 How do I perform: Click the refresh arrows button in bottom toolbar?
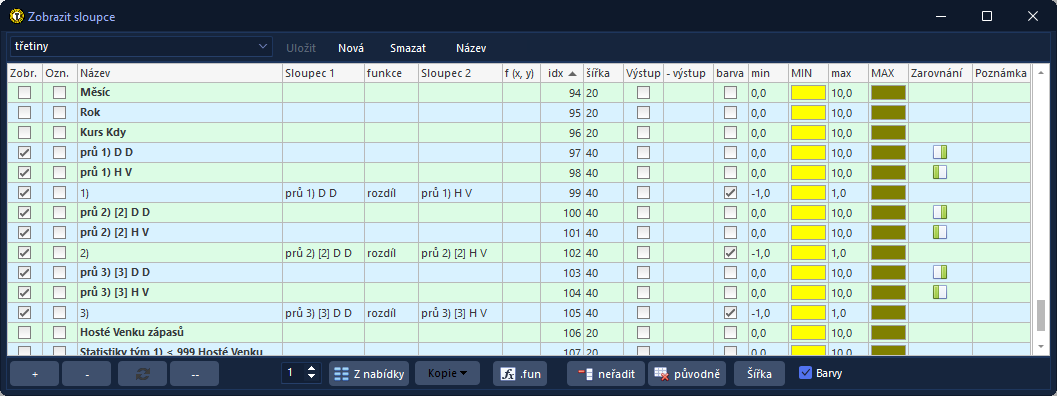(142, 373)
